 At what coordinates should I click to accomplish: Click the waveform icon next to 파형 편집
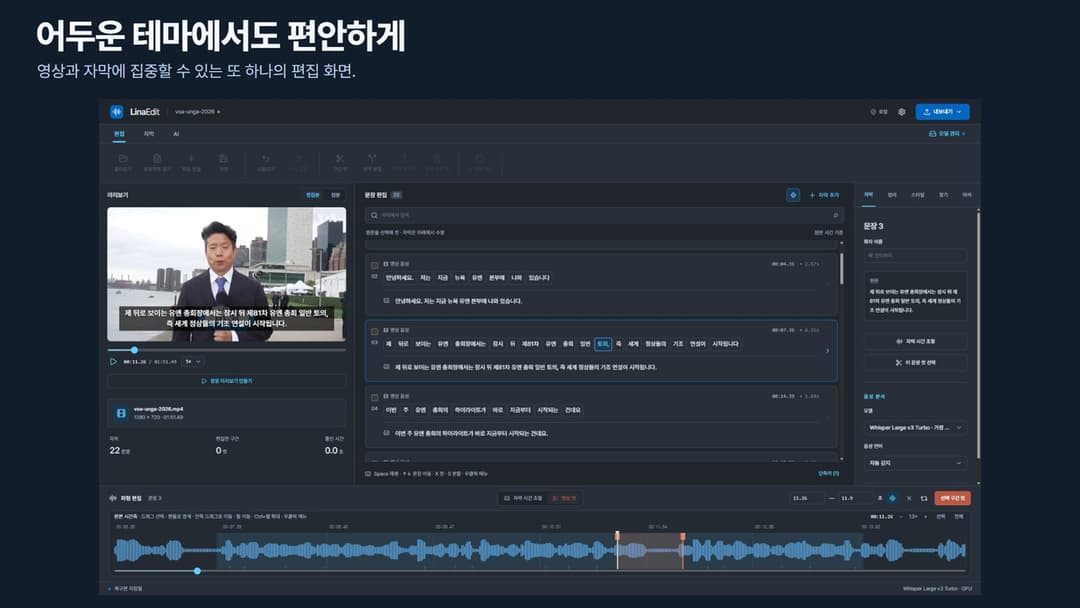(x=113, y=498)
